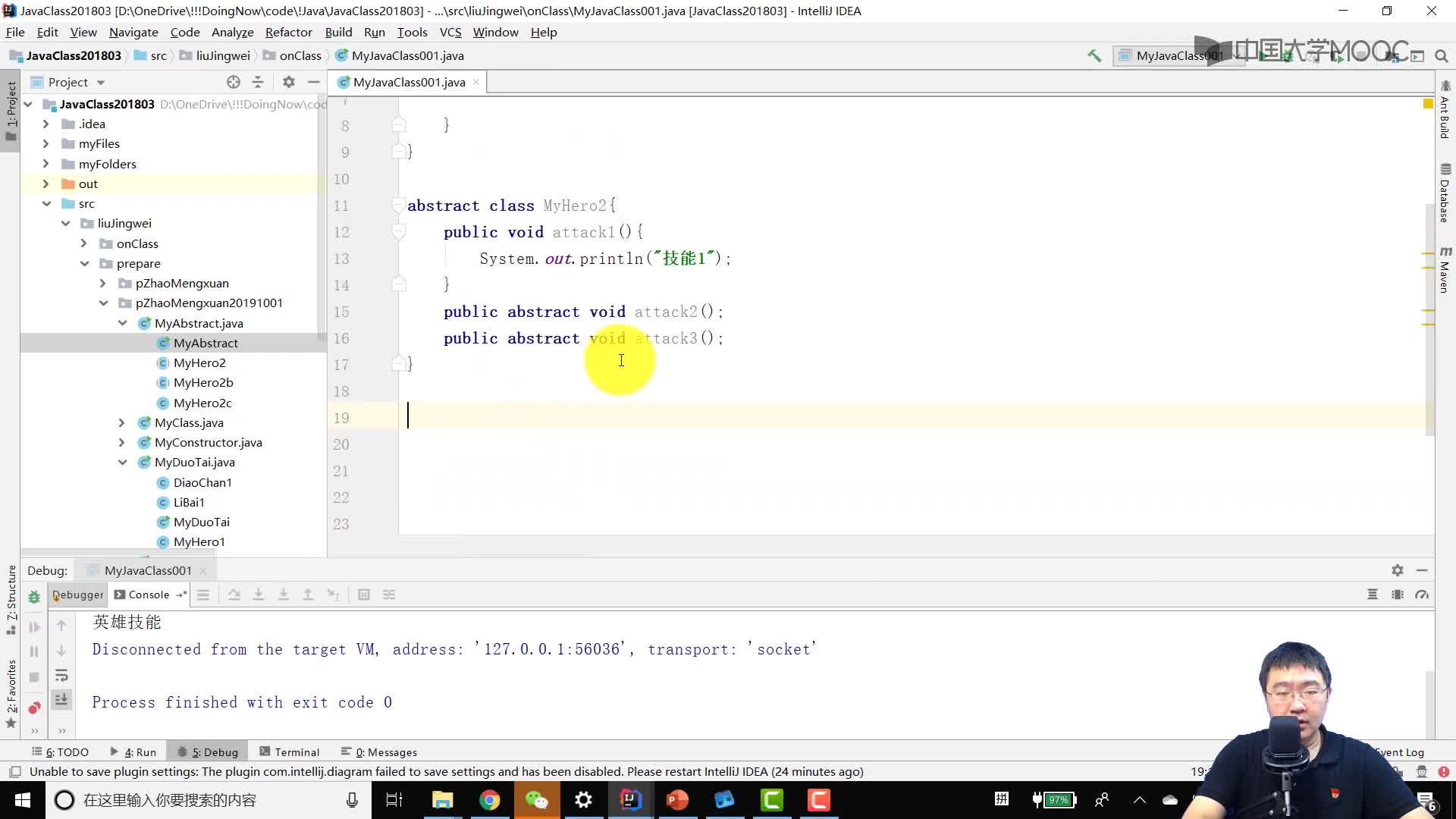1456x819 pixels.
Task: Collapse MyDuoTai.java node
Action: click(x=122, y=462)
